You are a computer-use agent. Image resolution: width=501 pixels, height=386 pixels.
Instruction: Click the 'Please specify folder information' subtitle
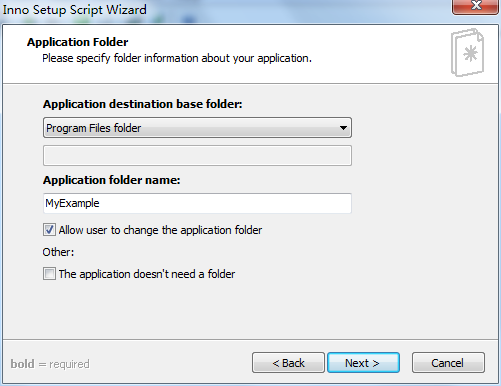pyautogui.click(x=177, y=58)
